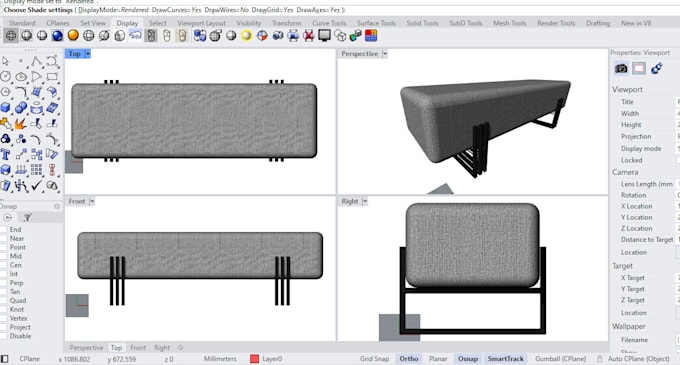Click the Rectangular Array grid icon
This screenshot has height=365, width=680.
click(x=37, y=169)
